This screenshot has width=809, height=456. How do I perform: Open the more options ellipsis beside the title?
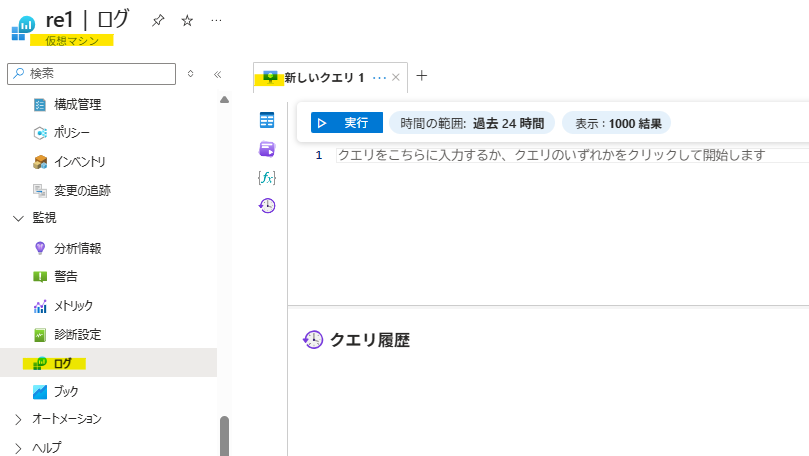point(216,20)
